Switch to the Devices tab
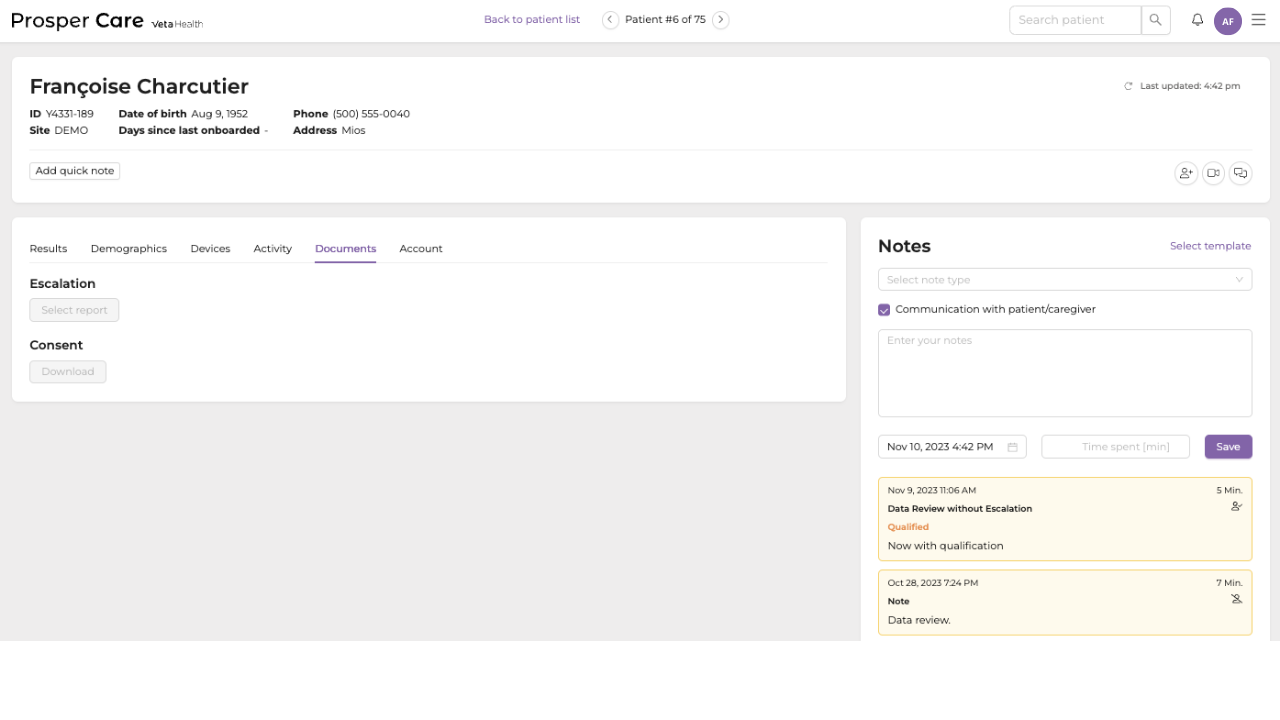This screenshot has width=1280, height=720. (210, 249)
